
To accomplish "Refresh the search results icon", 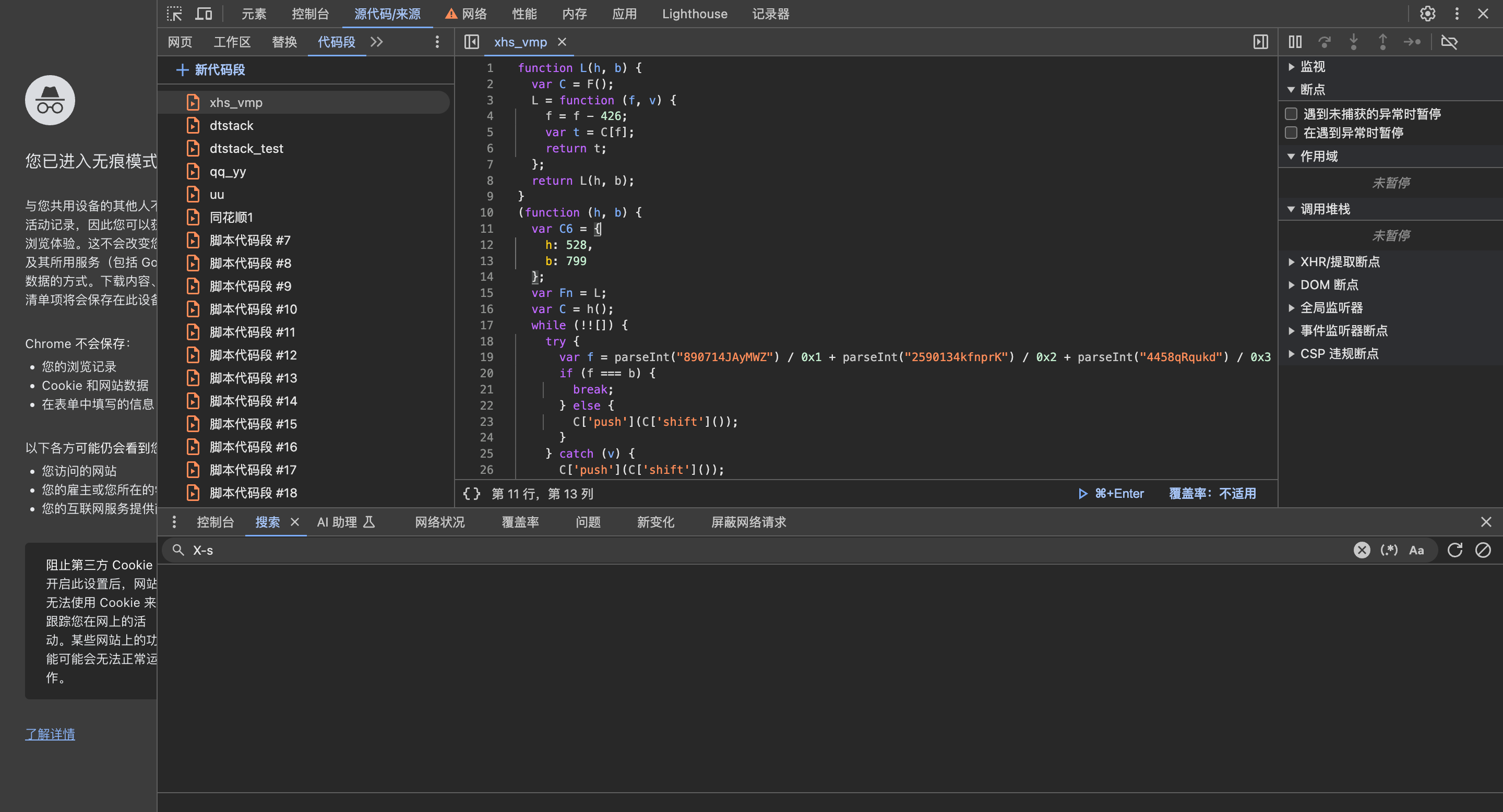I will [1454, 550].
